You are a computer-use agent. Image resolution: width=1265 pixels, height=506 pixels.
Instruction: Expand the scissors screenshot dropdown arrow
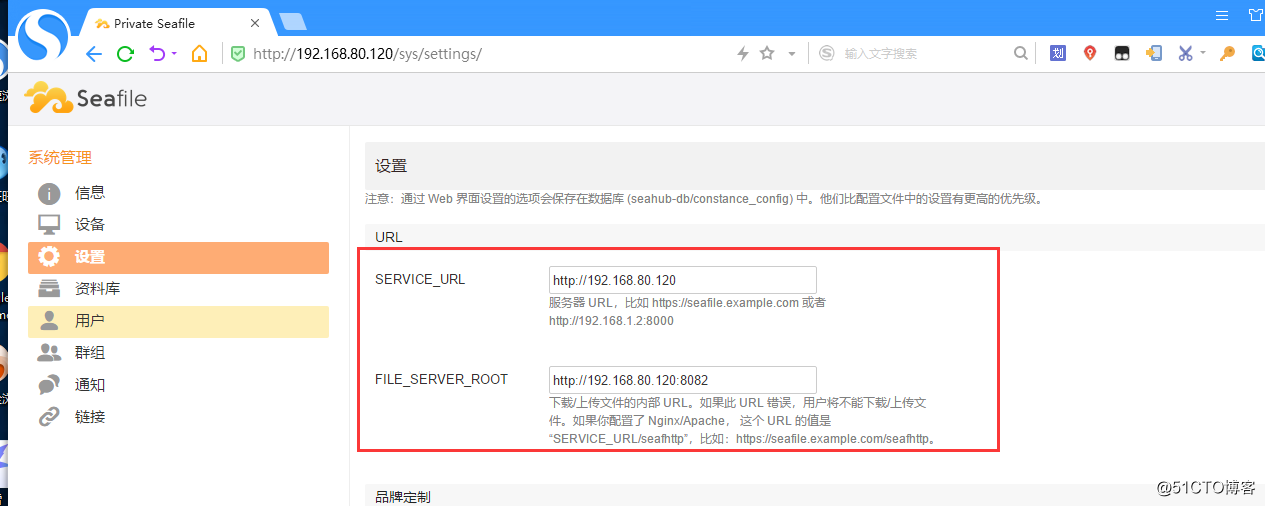(x=1203, y=54)
